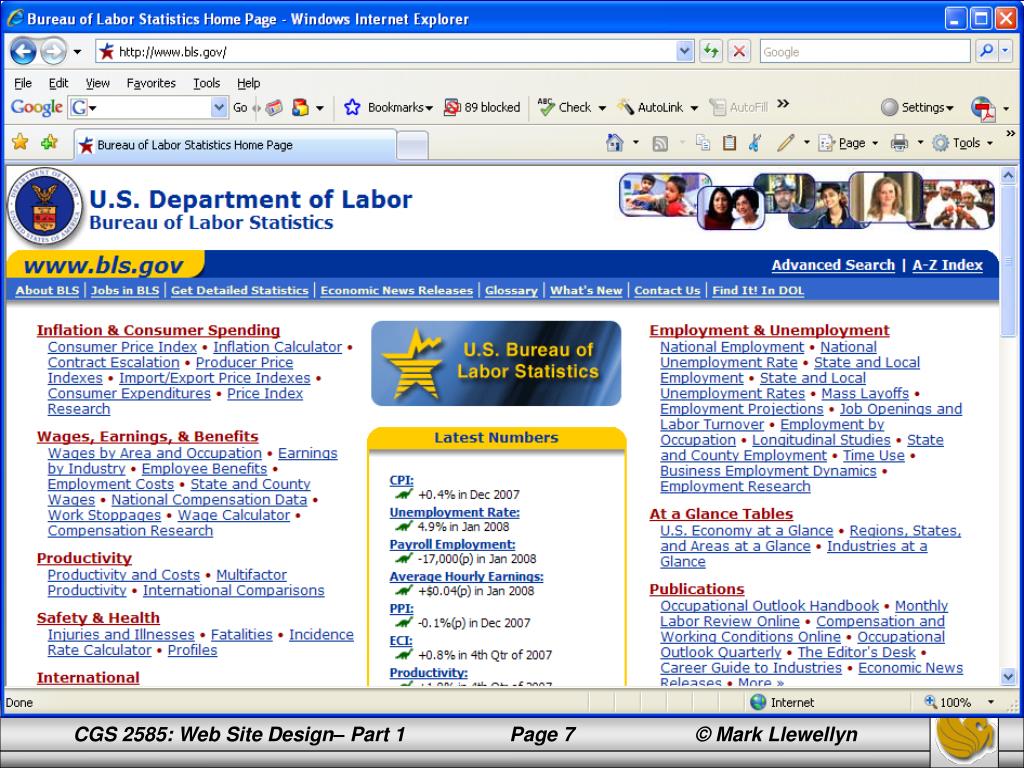Image resolution: width=1024 pixels, height=768 pixels.
Task: Open the File menu
Action: 23,83
